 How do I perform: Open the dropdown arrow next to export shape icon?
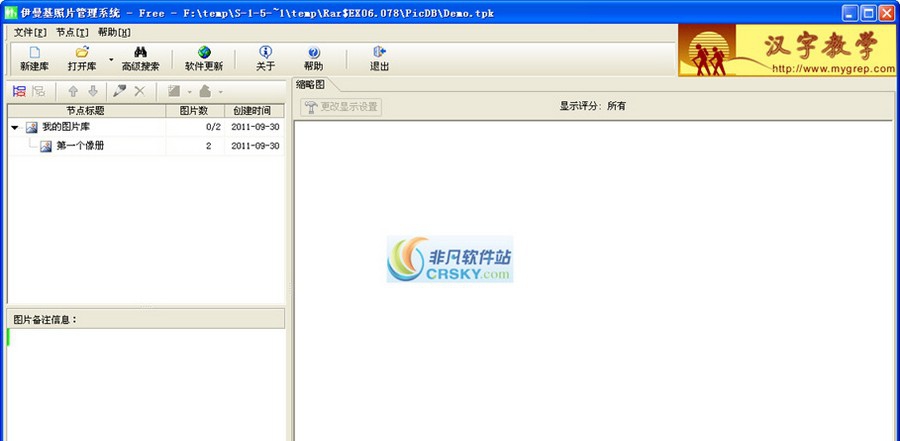pos(221,92)
